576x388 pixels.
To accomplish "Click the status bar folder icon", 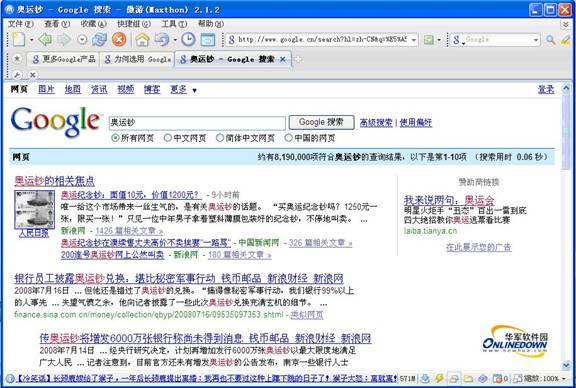I will coord(468,378).
